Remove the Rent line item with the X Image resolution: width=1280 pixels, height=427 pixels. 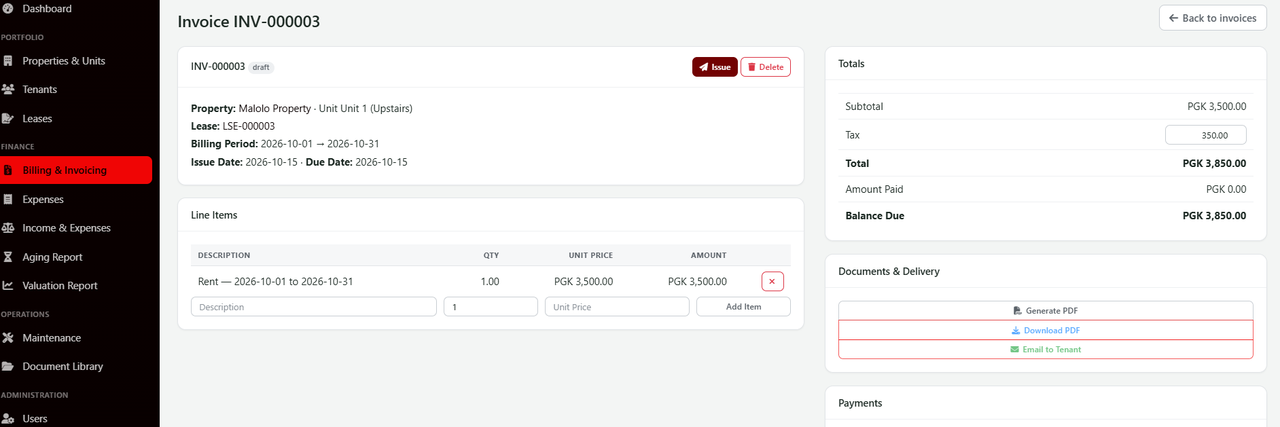772,282
